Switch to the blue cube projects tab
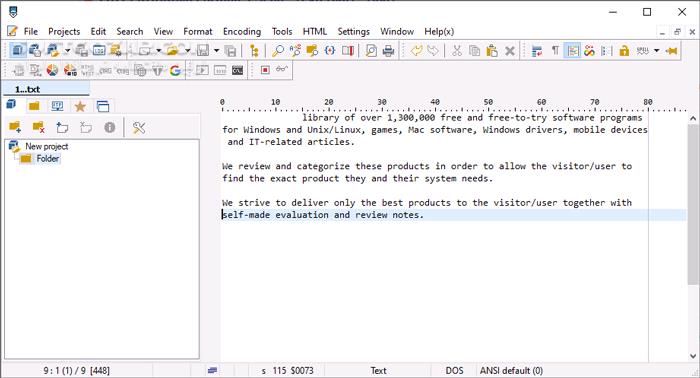 11,105
